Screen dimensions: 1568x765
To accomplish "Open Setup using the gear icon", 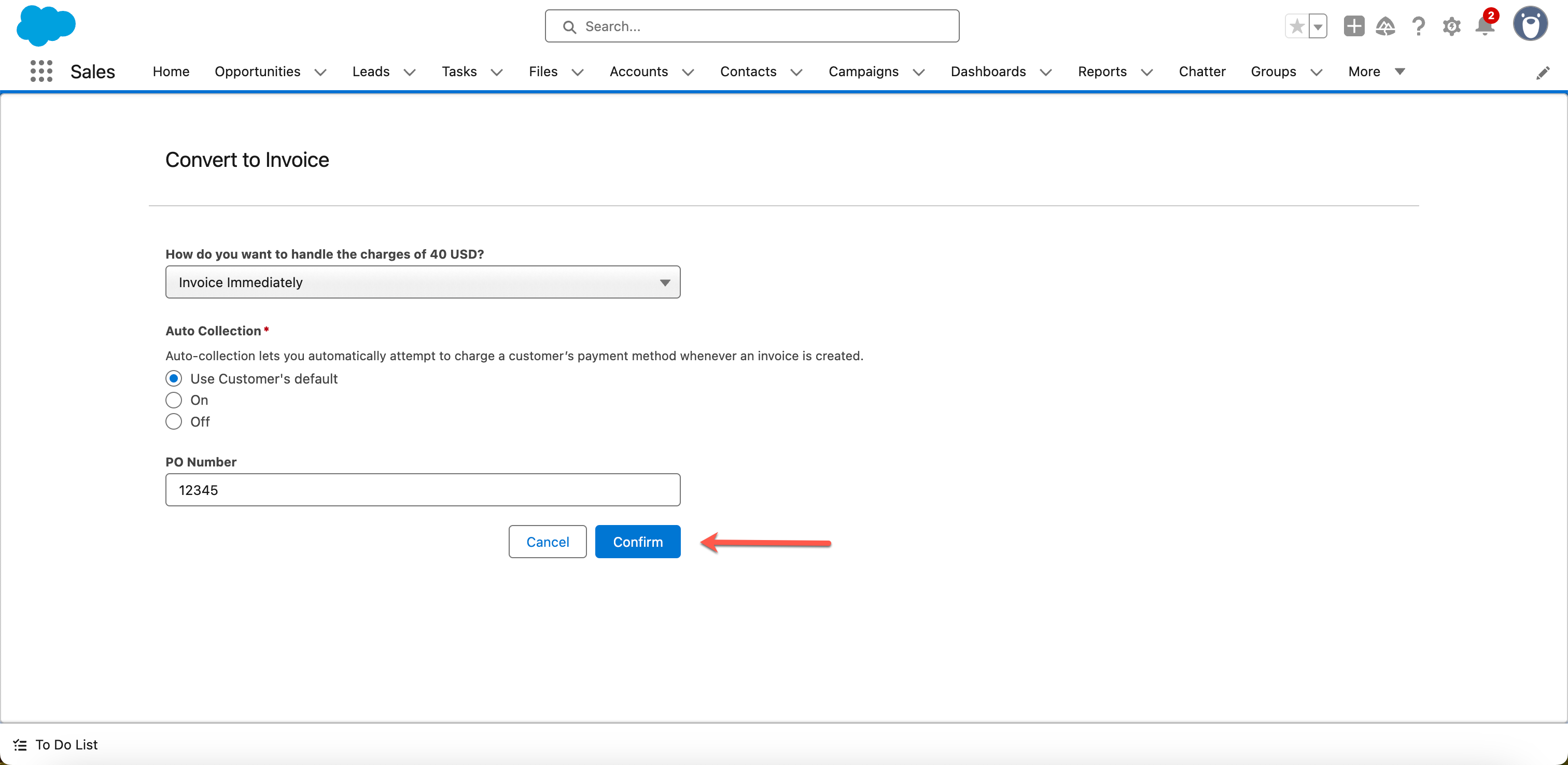I will [1452, 26].
